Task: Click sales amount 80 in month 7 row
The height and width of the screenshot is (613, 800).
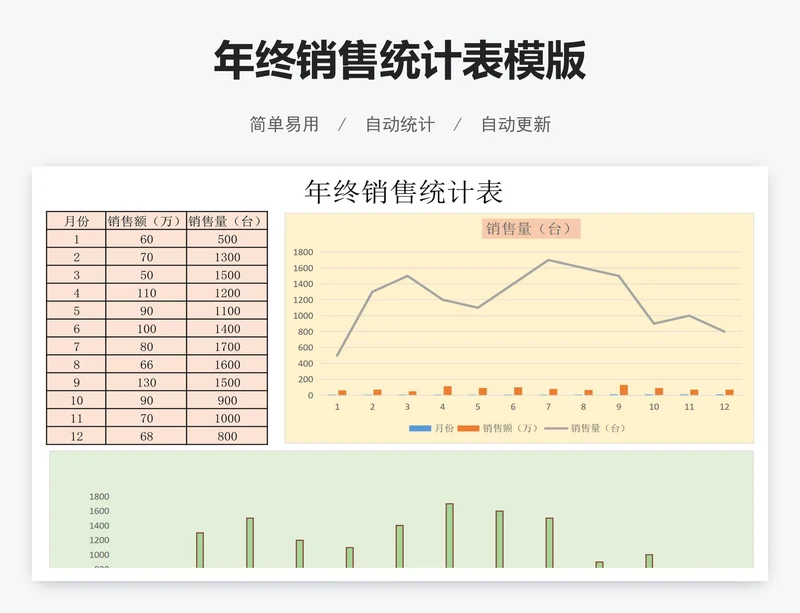Action: [x=146, y=346]
